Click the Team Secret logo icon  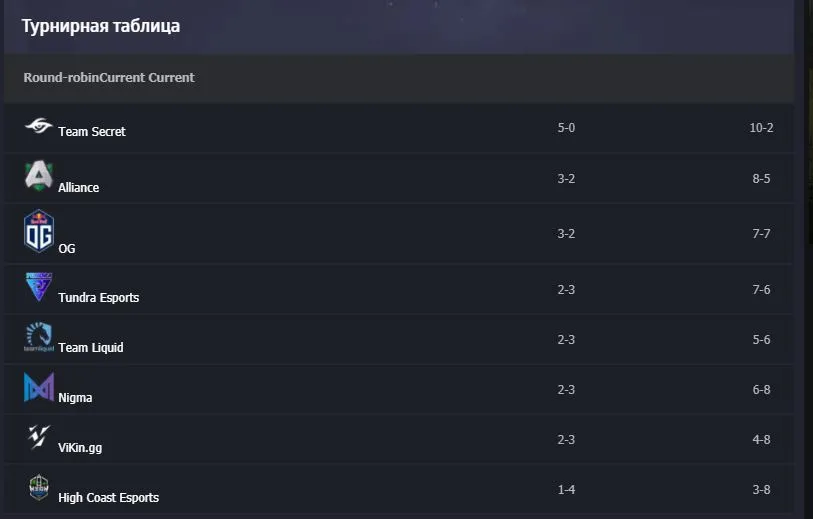pyautogui.click(x=39, y=125)
